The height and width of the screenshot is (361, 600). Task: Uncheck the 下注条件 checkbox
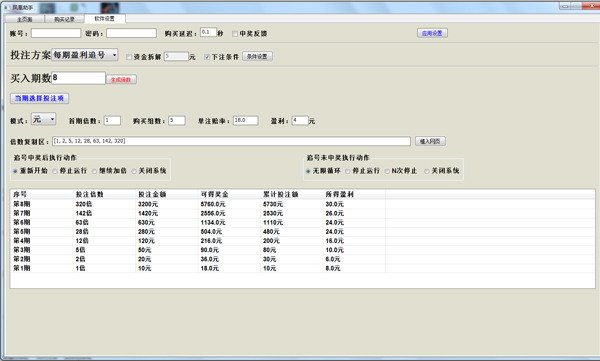pyautogui.click(x=207, y=57)
